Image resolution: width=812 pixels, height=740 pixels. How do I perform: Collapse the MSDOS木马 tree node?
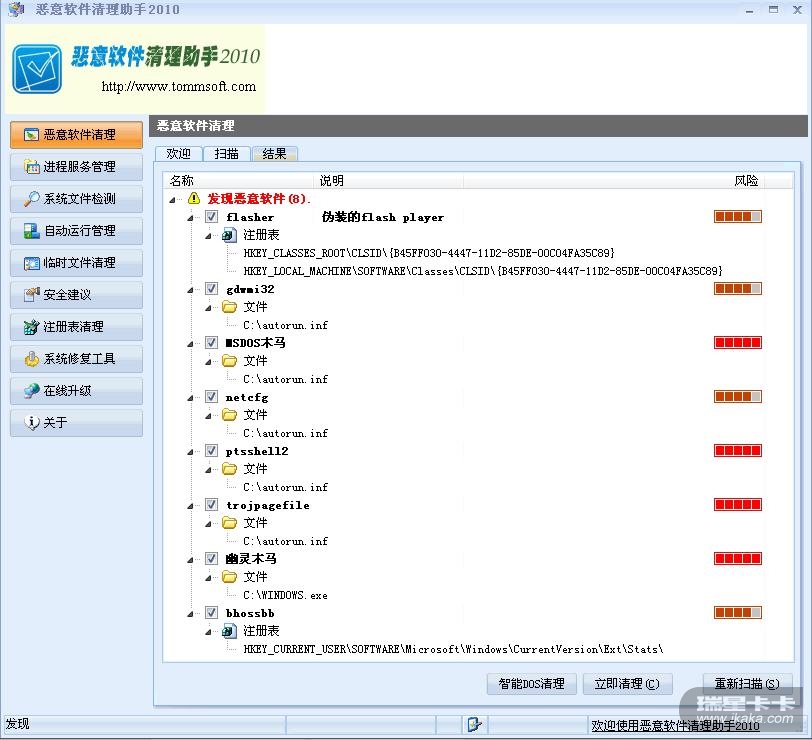(190, 344)
